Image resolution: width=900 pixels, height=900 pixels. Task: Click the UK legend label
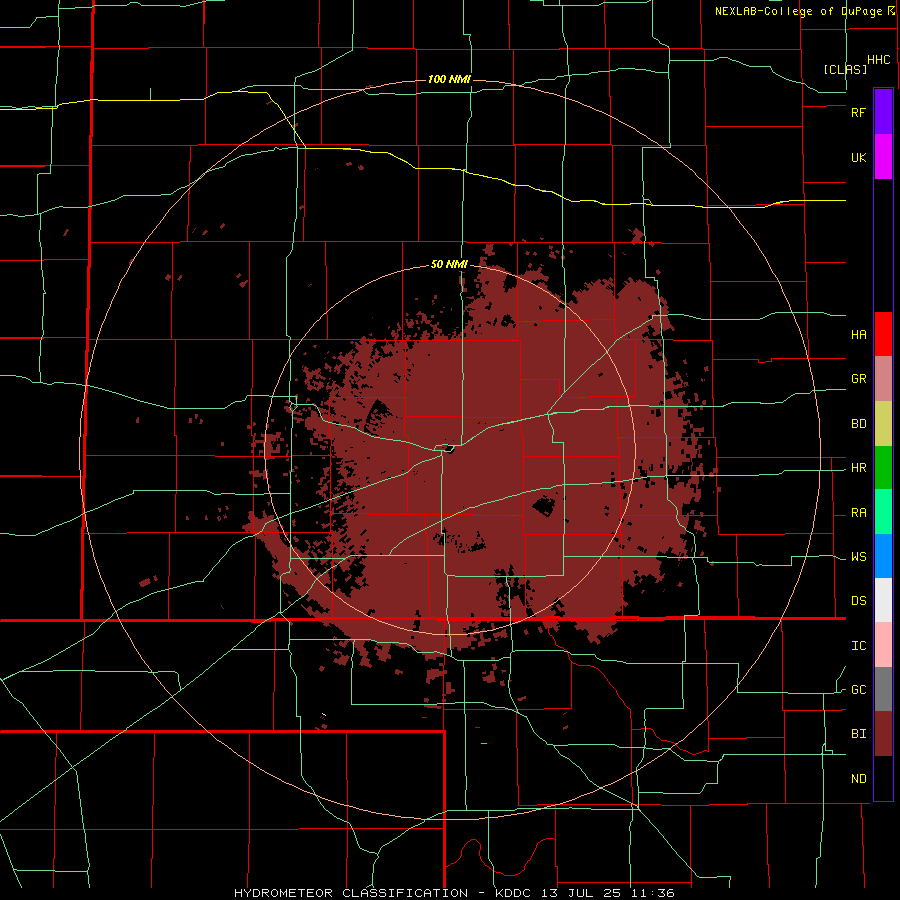pos(859,158)
